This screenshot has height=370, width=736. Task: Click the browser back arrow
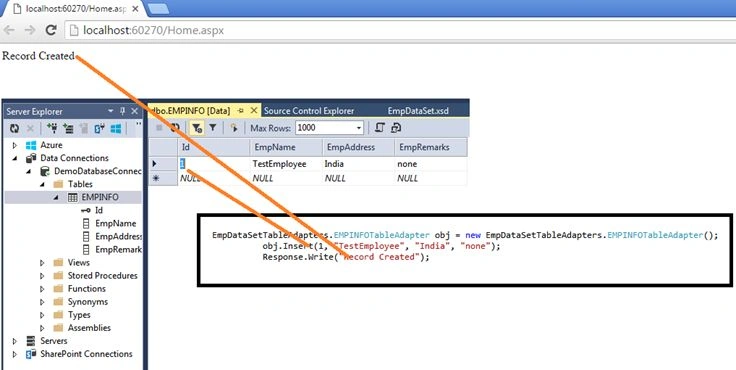(9, 31)
